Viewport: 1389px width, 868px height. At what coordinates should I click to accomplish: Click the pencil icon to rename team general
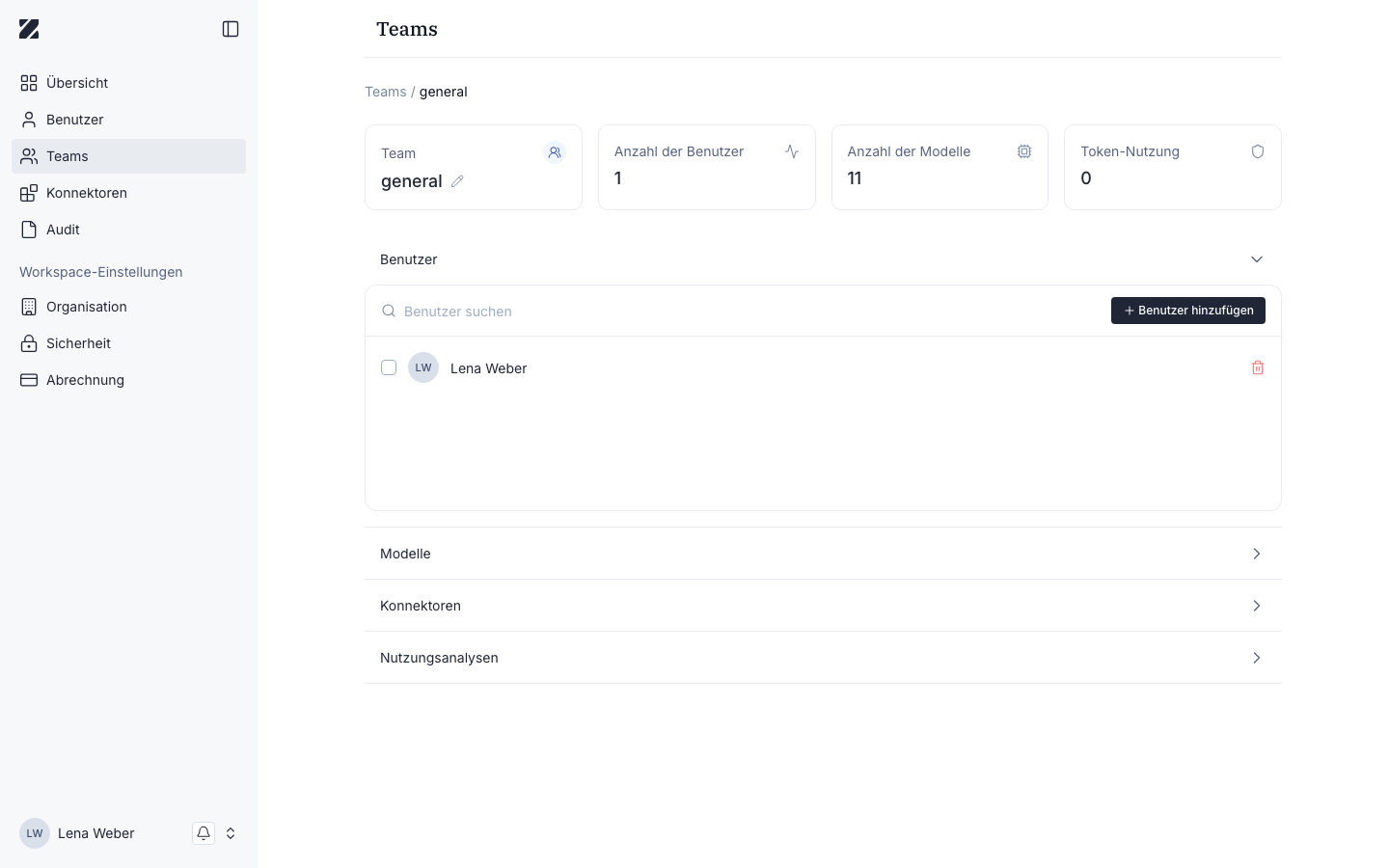pyautogui.click(x=457, y=181)
